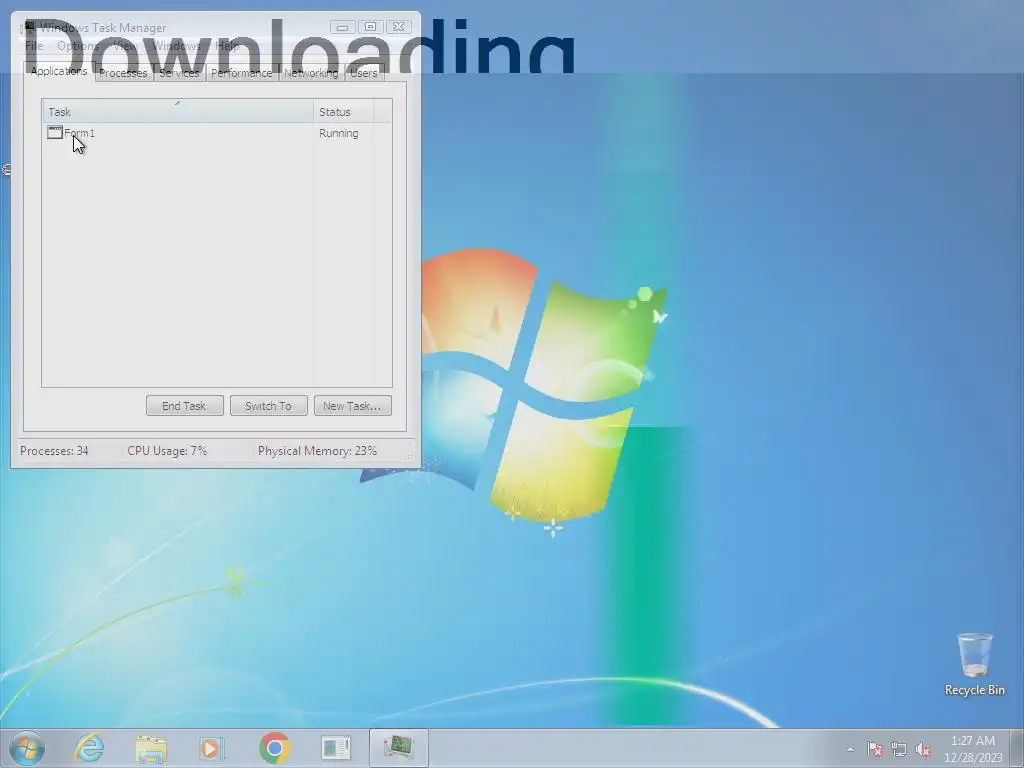The width and height of the screenshot is (1024, 768).
Task: Launch Google Chrome from the taskbar
Action: click(x=274, y=748)
